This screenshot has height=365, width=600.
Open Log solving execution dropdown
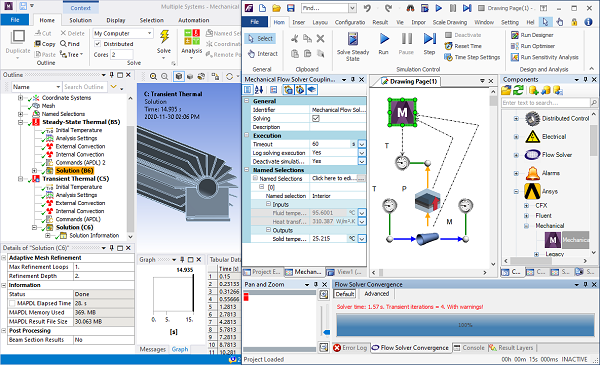click(x=362, y=153)
